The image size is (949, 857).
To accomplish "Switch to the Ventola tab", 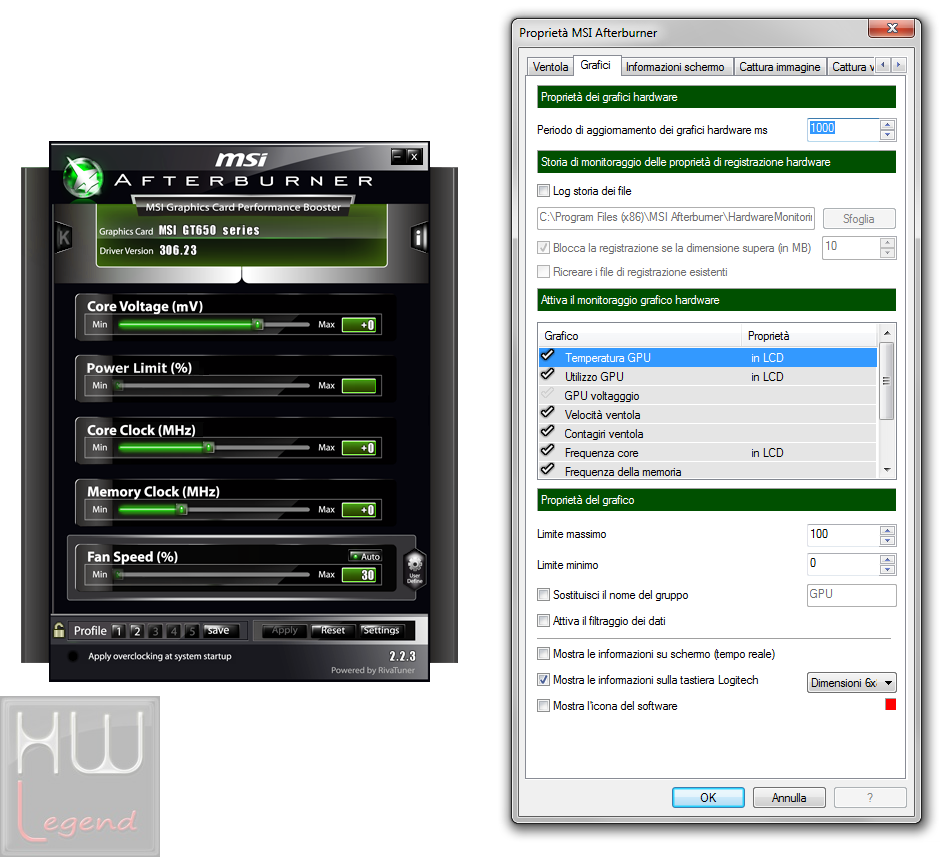I will pyautogui.click(x=550, y=67).
